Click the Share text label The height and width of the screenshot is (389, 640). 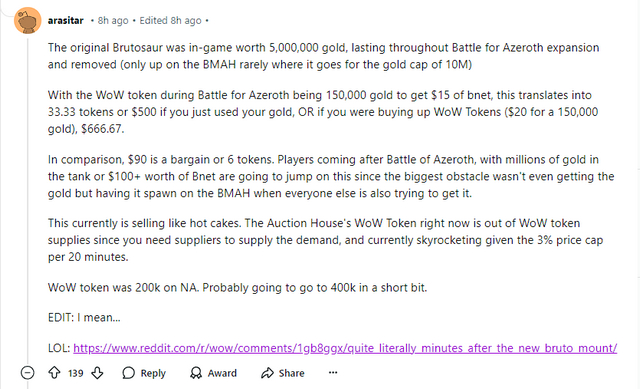coord(291,373)
